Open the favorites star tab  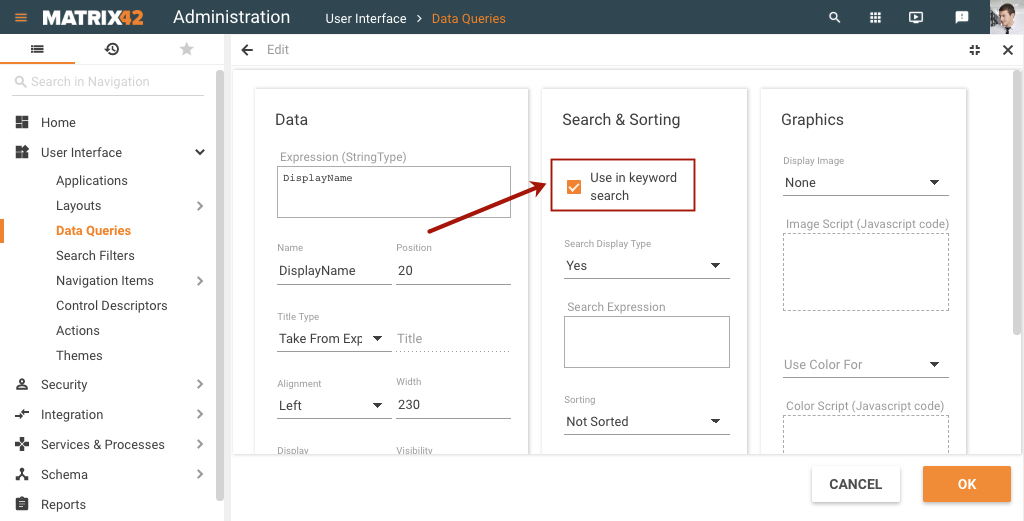(x=187, y=49)
